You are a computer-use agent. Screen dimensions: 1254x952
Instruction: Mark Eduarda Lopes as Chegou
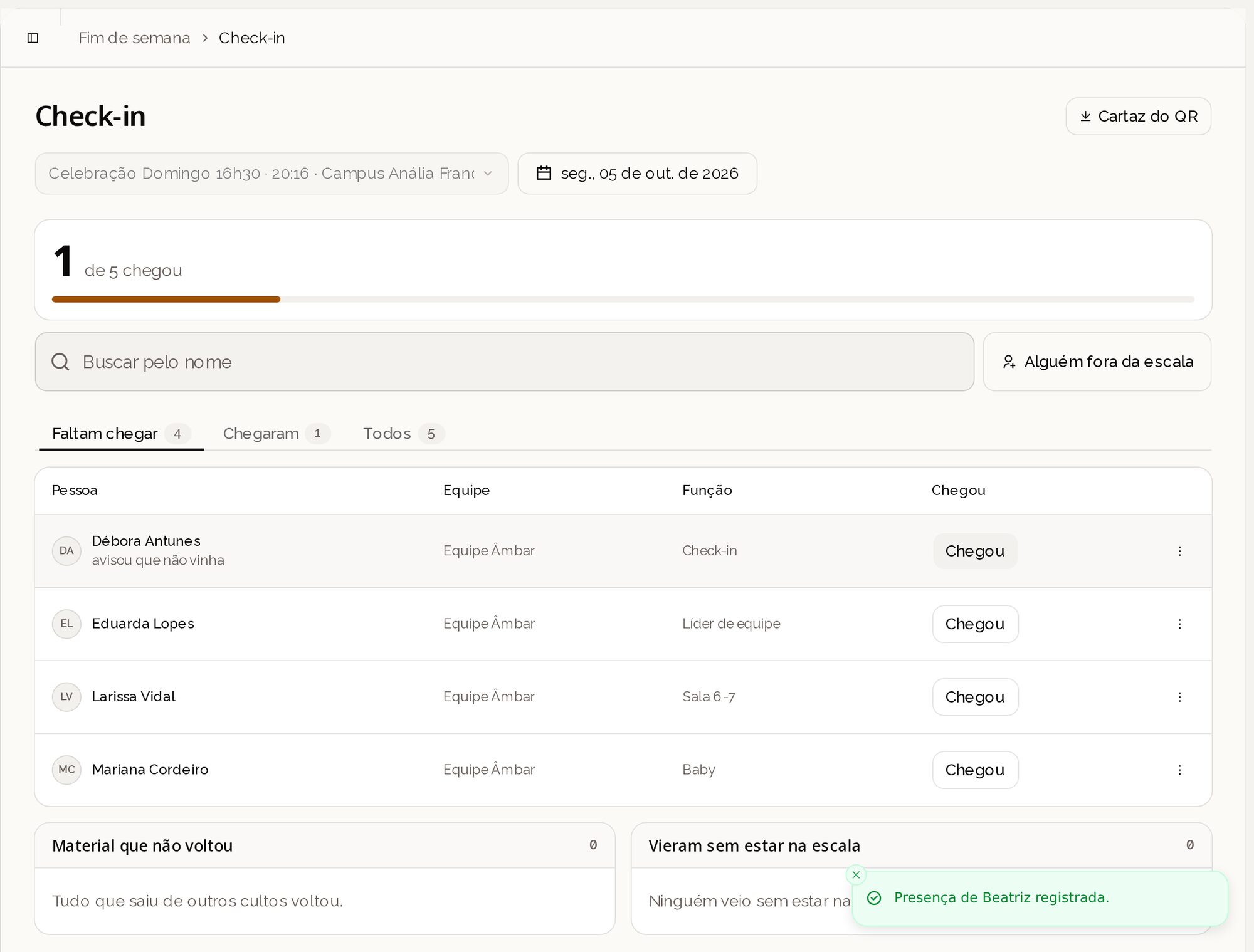(x=975, y=624)
